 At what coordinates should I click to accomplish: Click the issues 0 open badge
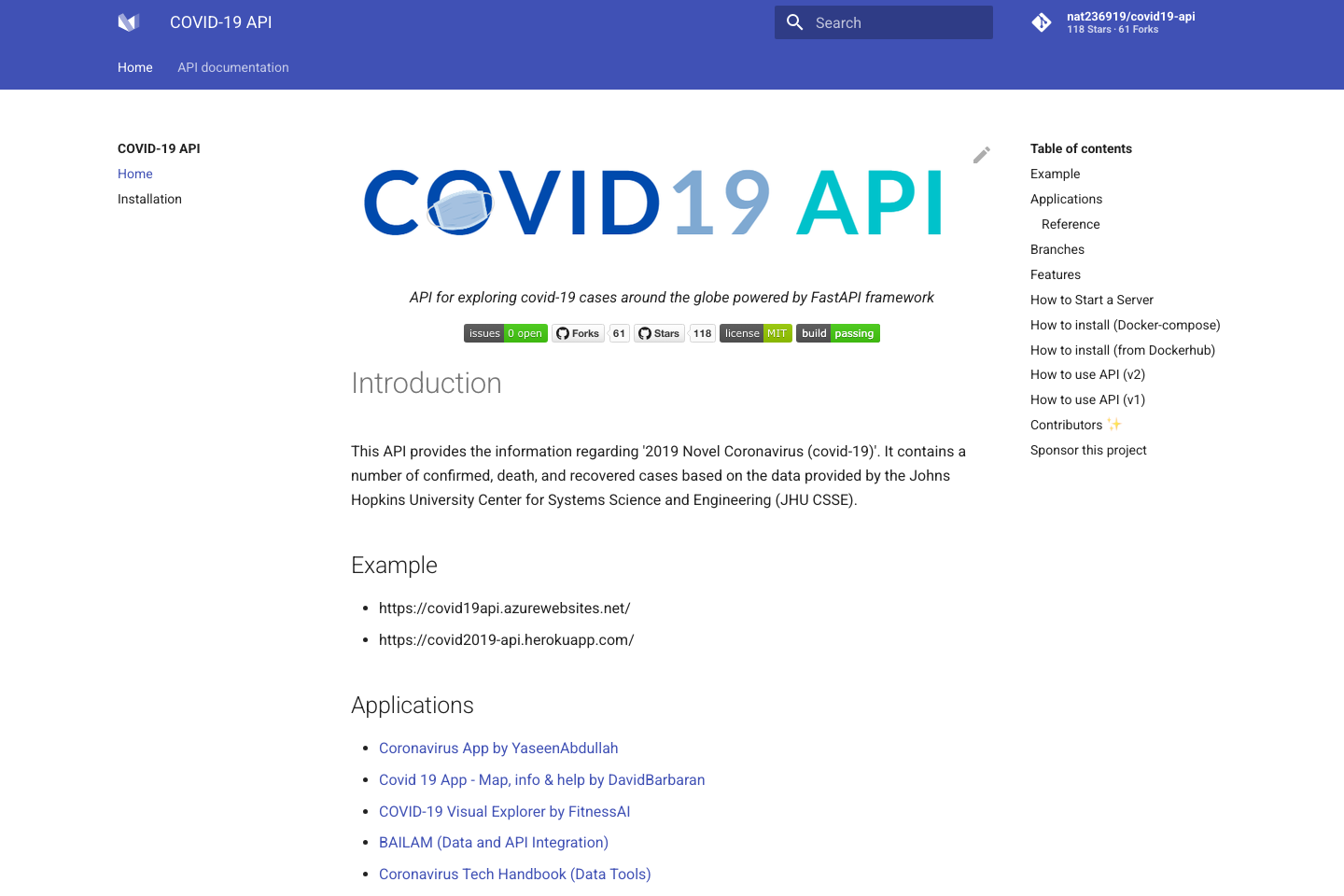click(x=505, y=333)
